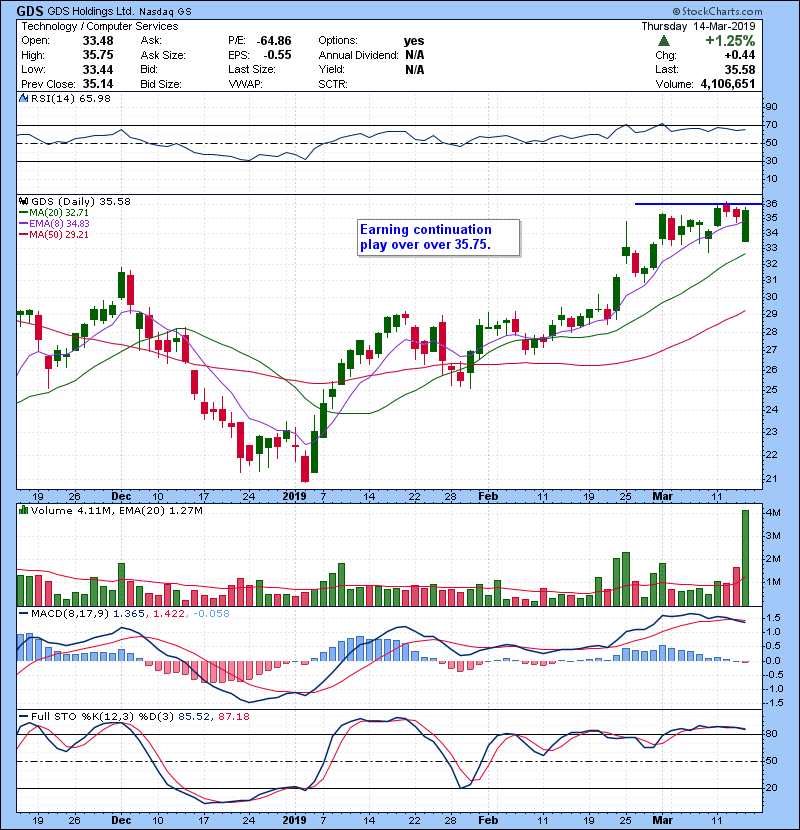Click the stochastic 87.18 %D value
The width and height of the screenshot is (800, 830).
(233, 717)
